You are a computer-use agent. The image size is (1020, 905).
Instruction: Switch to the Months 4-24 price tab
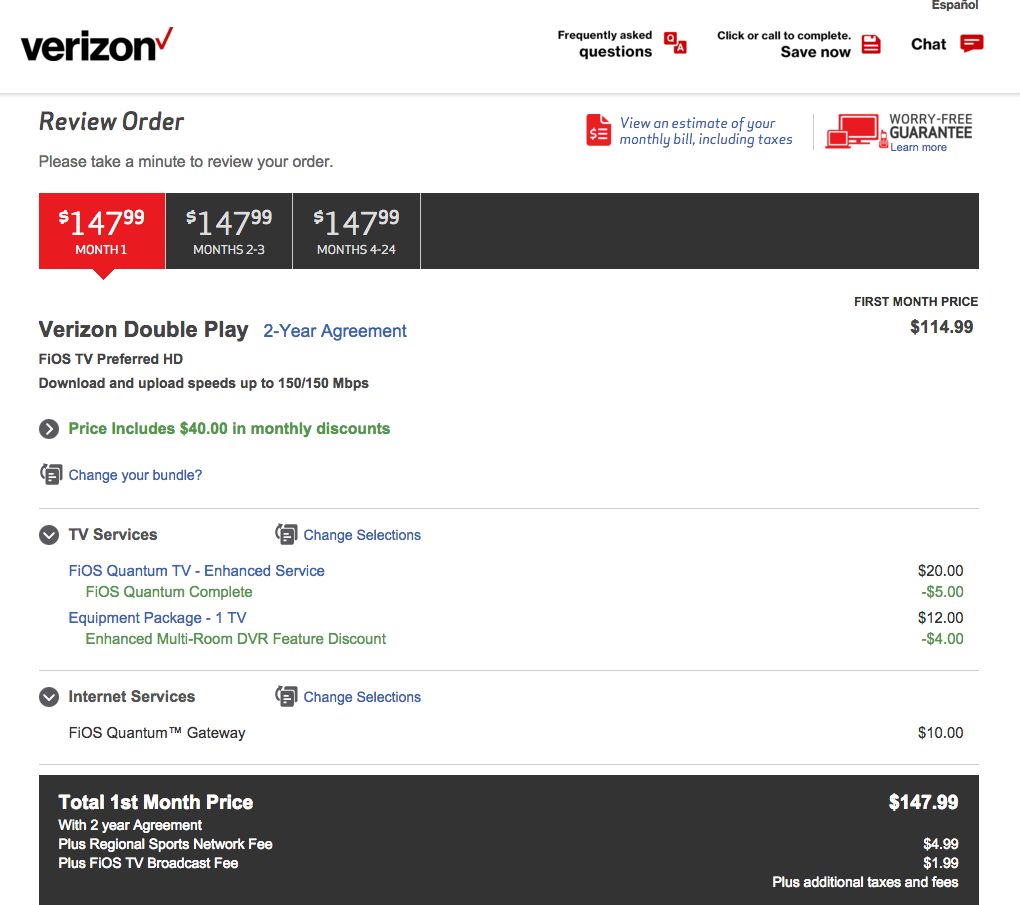pyautogui.click(x=356, y=231)
